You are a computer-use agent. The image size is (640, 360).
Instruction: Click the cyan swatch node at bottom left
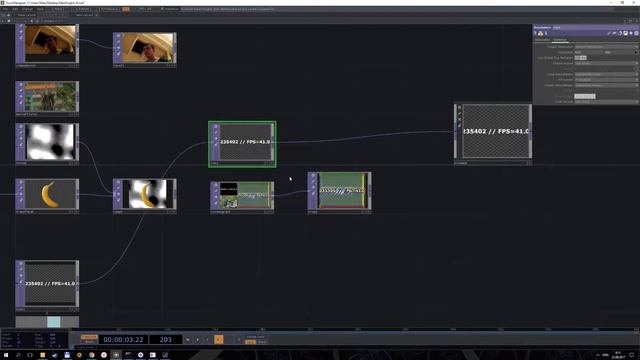coord(54,322)
